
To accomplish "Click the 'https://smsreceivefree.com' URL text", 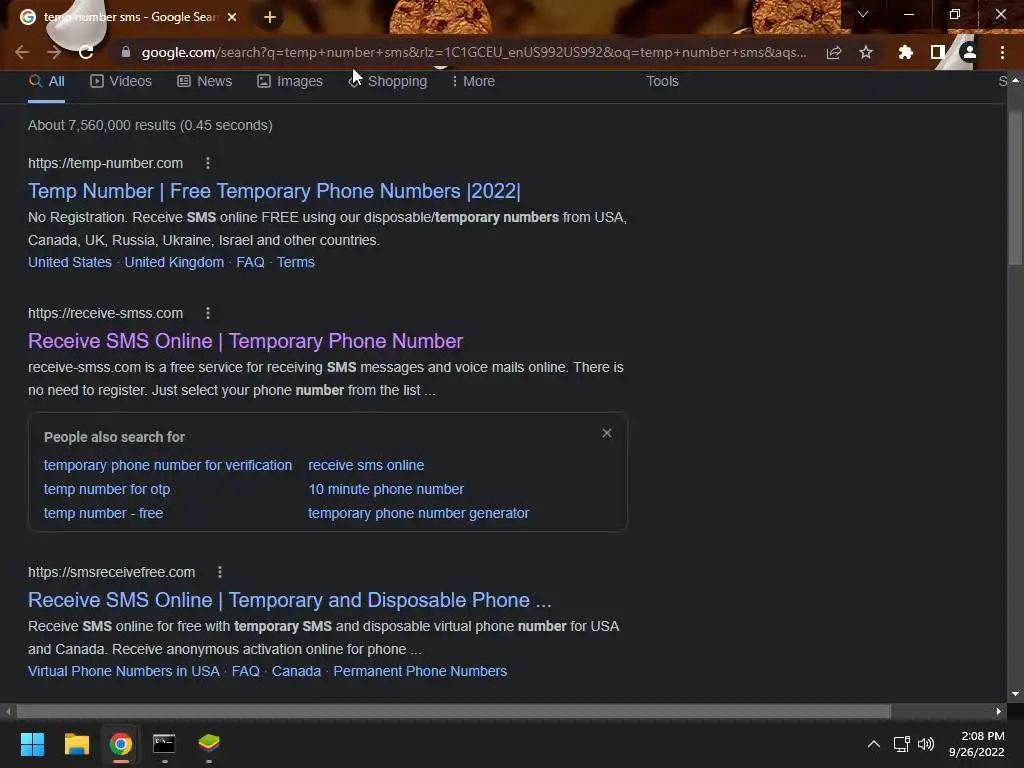I will [x=112, y=572].
